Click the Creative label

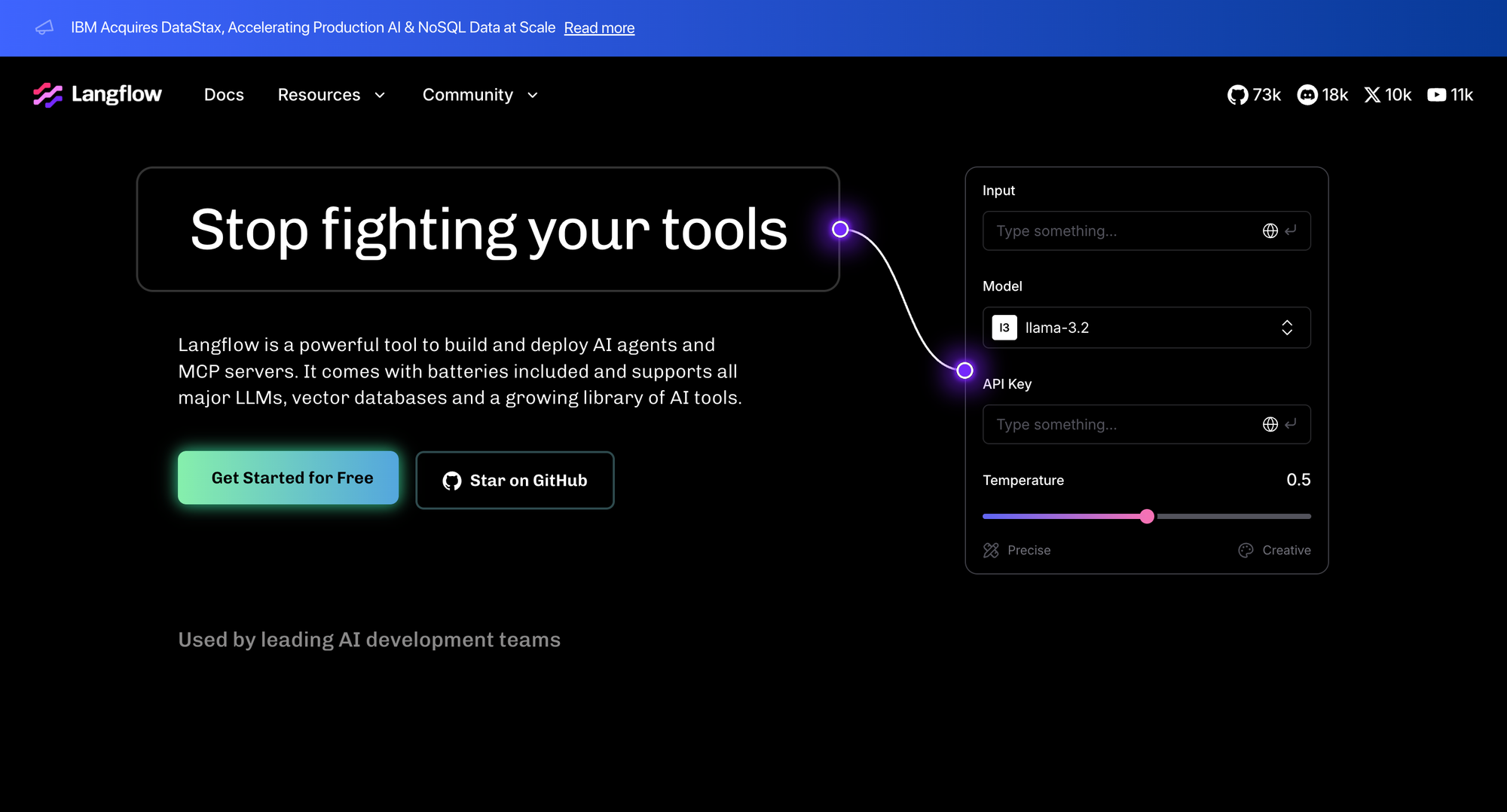coord(1286,551)
